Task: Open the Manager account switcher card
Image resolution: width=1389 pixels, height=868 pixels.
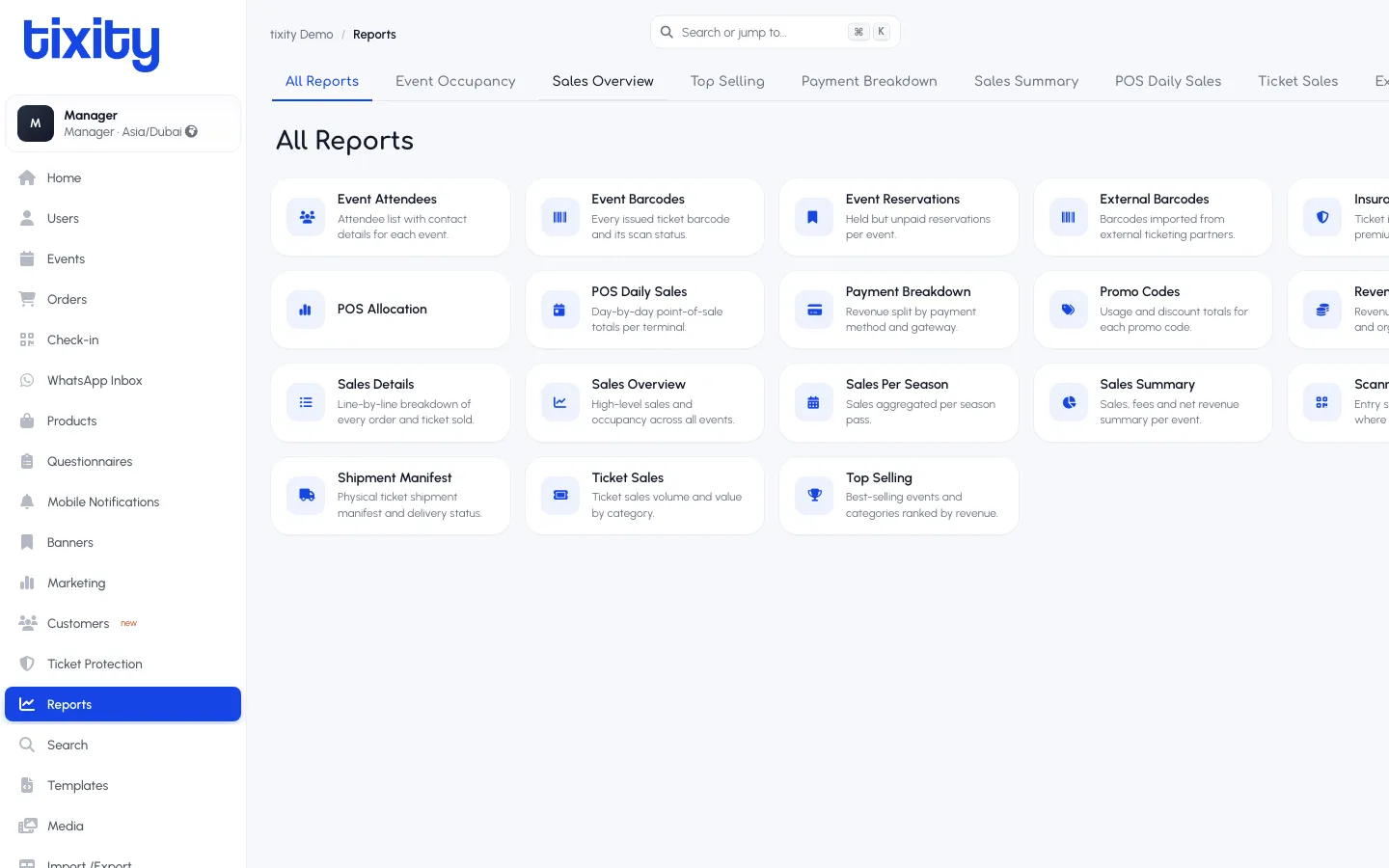Action: pos(123,123)
